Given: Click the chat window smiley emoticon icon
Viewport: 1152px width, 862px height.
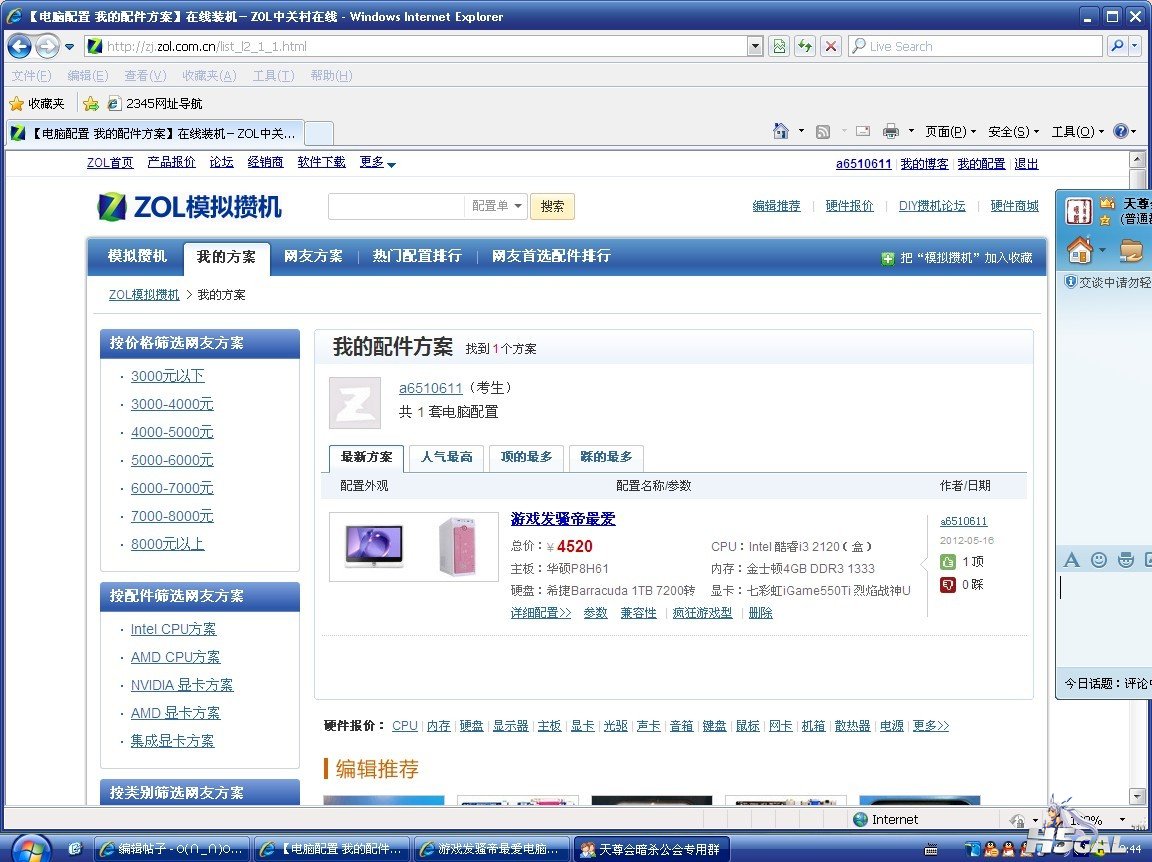Looking at the screenshot, I should coord(1099,560).
